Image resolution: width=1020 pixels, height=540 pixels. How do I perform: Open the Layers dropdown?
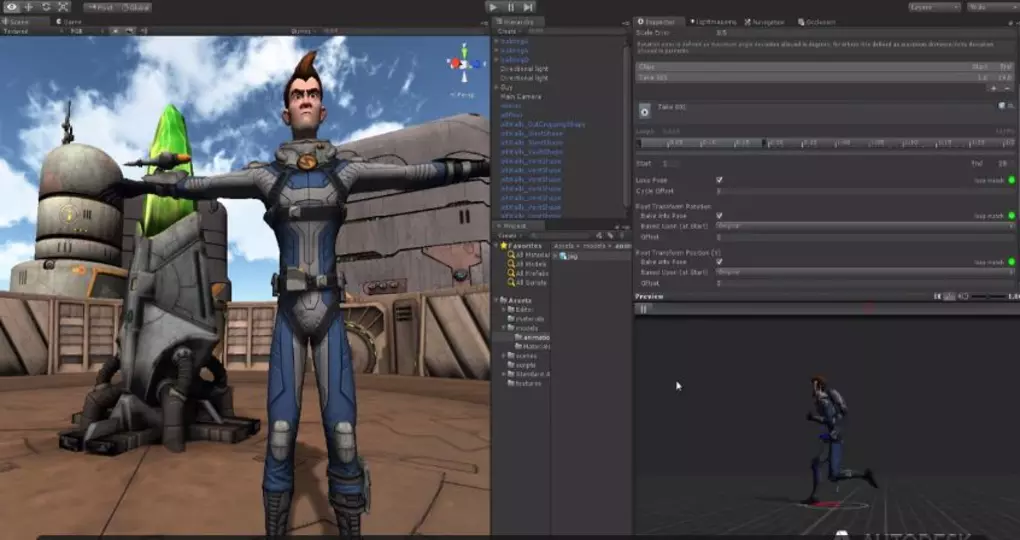932,7
